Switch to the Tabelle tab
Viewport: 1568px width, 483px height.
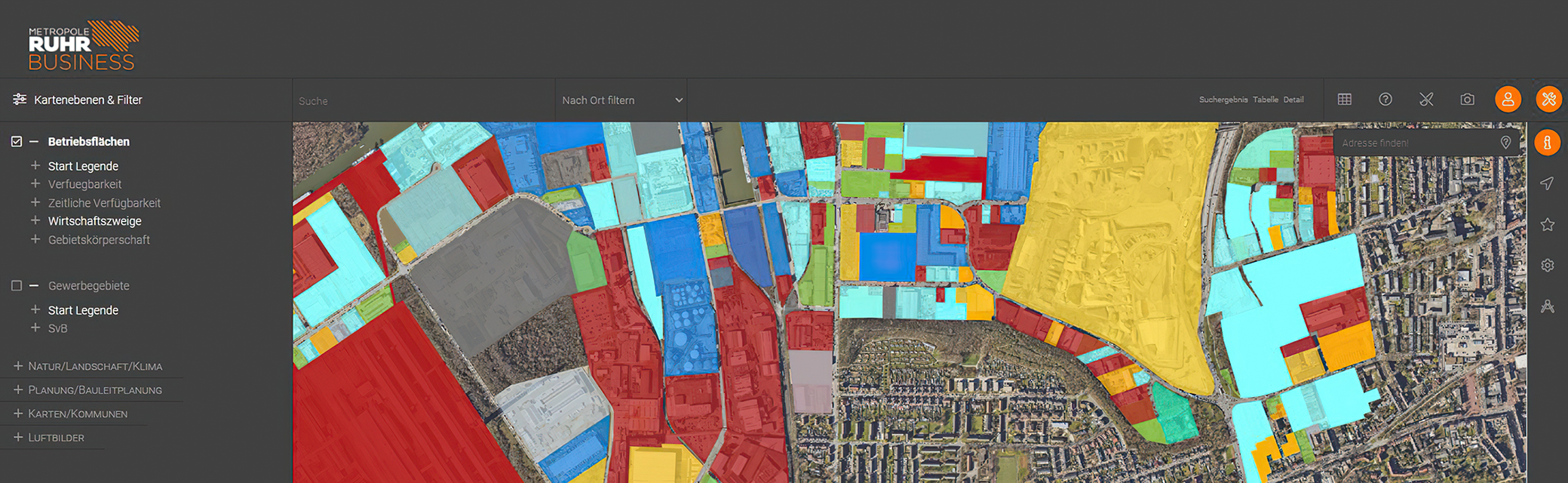1265,100
